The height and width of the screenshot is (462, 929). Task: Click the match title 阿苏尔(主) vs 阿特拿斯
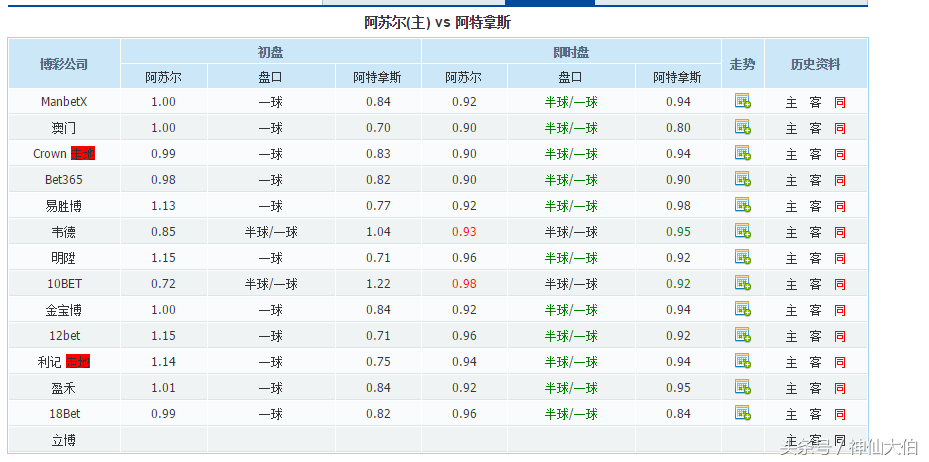(x=437, y=23)
